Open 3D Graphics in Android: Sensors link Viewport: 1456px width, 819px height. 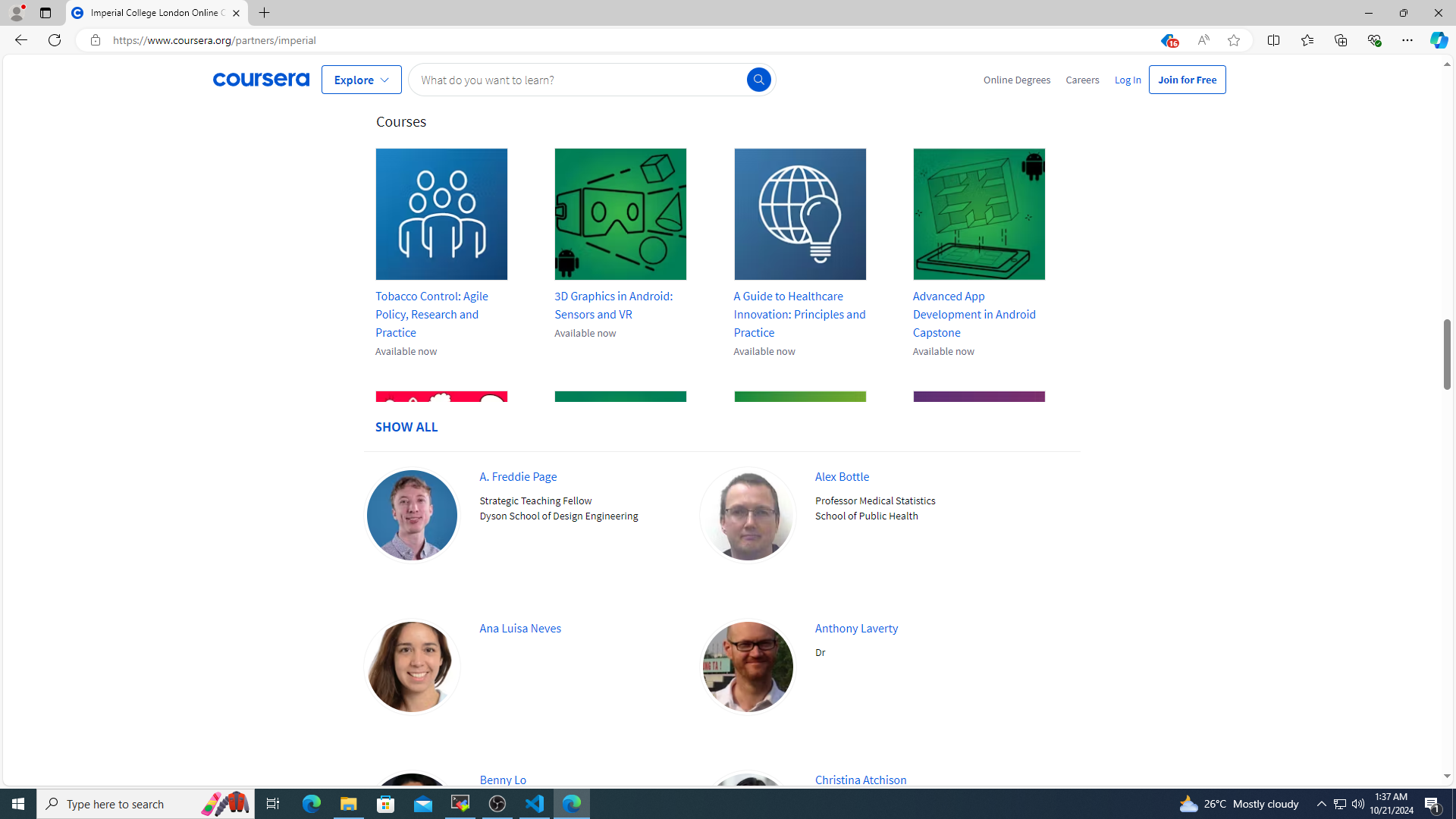(613, 305)
